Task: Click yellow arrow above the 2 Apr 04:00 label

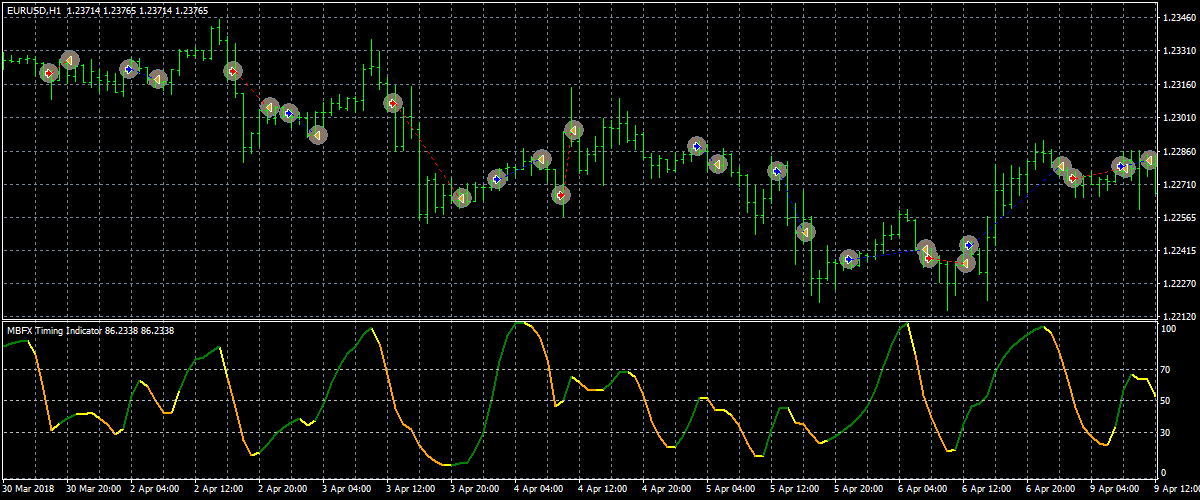Action: tap(157, 78)
